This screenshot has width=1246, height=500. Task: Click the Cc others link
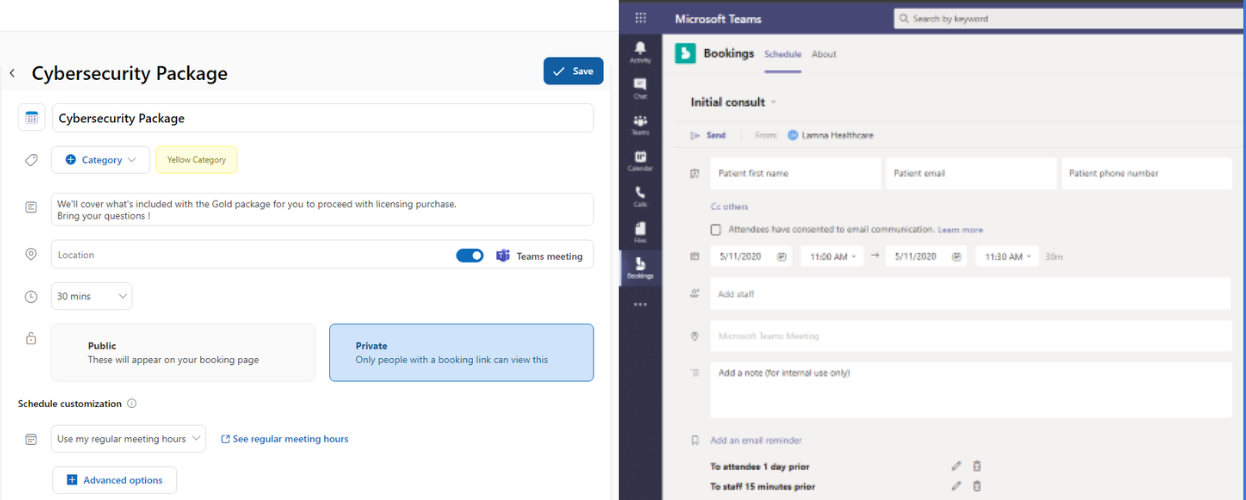(729, 207)
